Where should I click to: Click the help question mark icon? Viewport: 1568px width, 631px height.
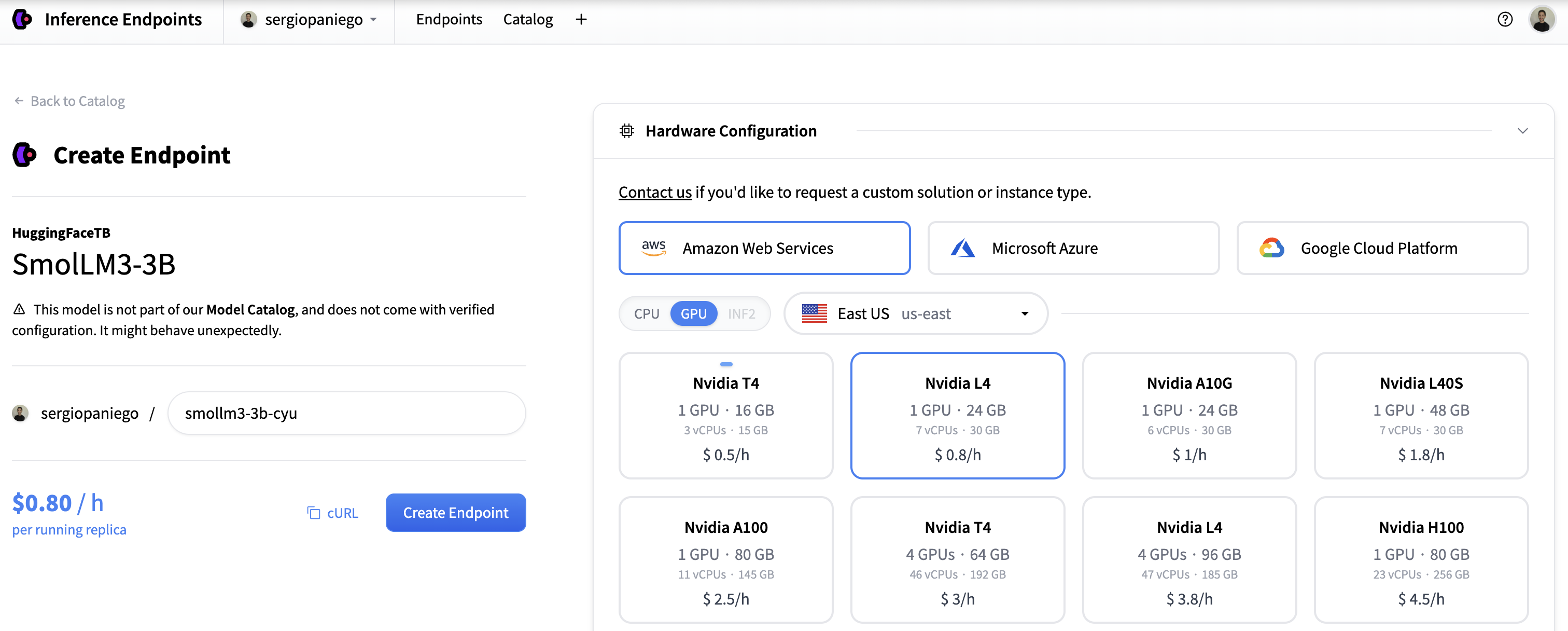click(1505, 20)
